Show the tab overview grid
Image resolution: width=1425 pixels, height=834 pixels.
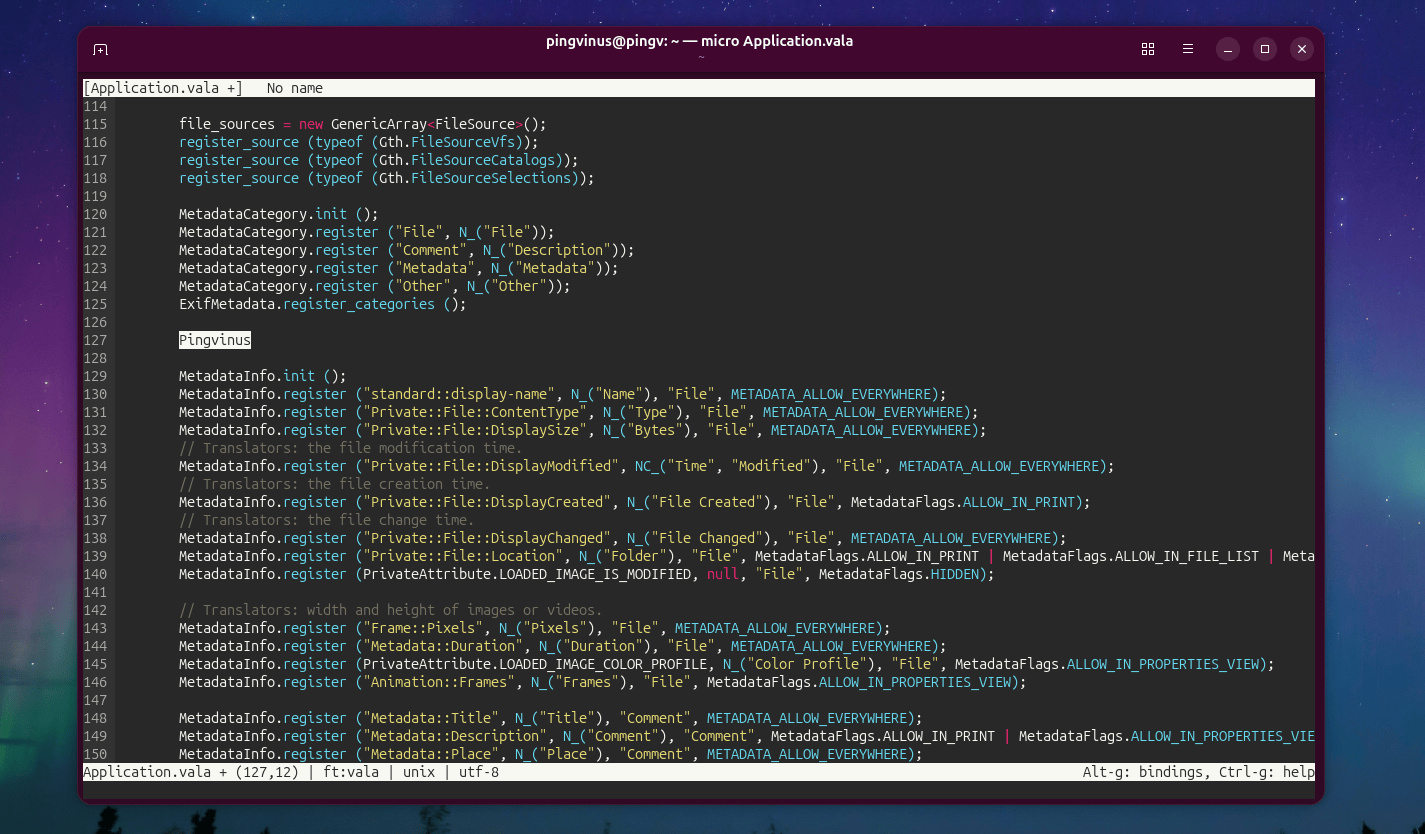(1148, 49)
